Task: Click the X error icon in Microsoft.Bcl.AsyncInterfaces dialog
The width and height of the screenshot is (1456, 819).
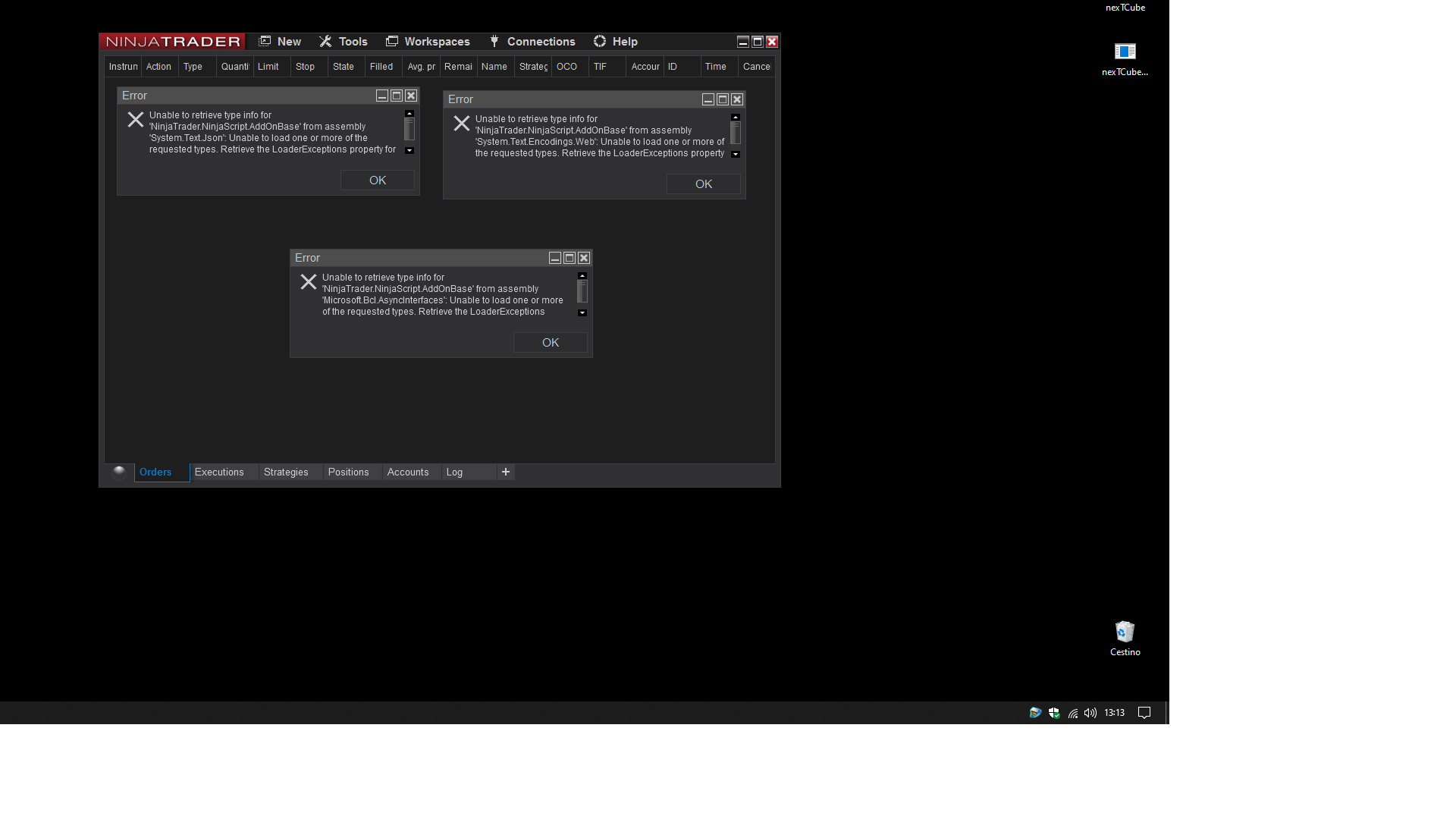Action: point(309,282)
